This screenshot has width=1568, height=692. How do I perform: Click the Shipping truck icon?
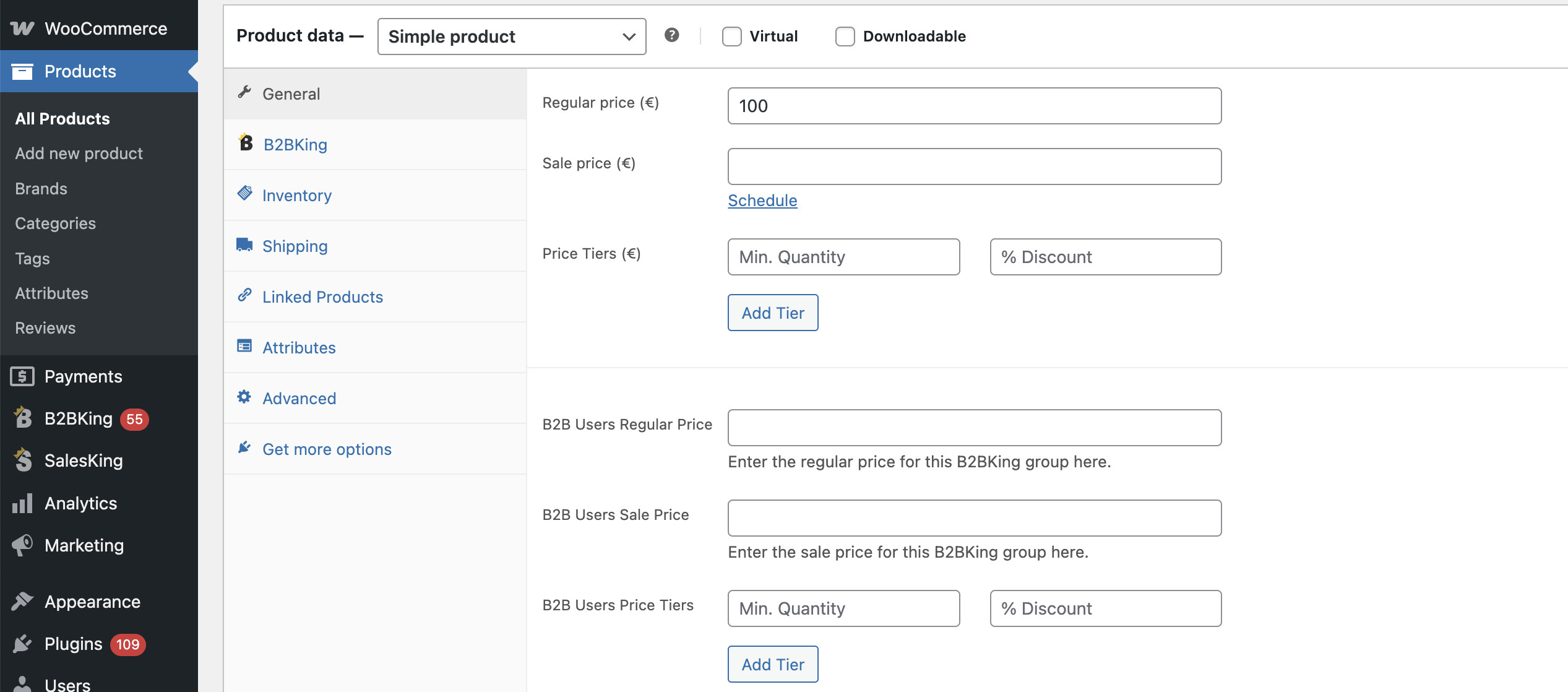pos(244,244)
